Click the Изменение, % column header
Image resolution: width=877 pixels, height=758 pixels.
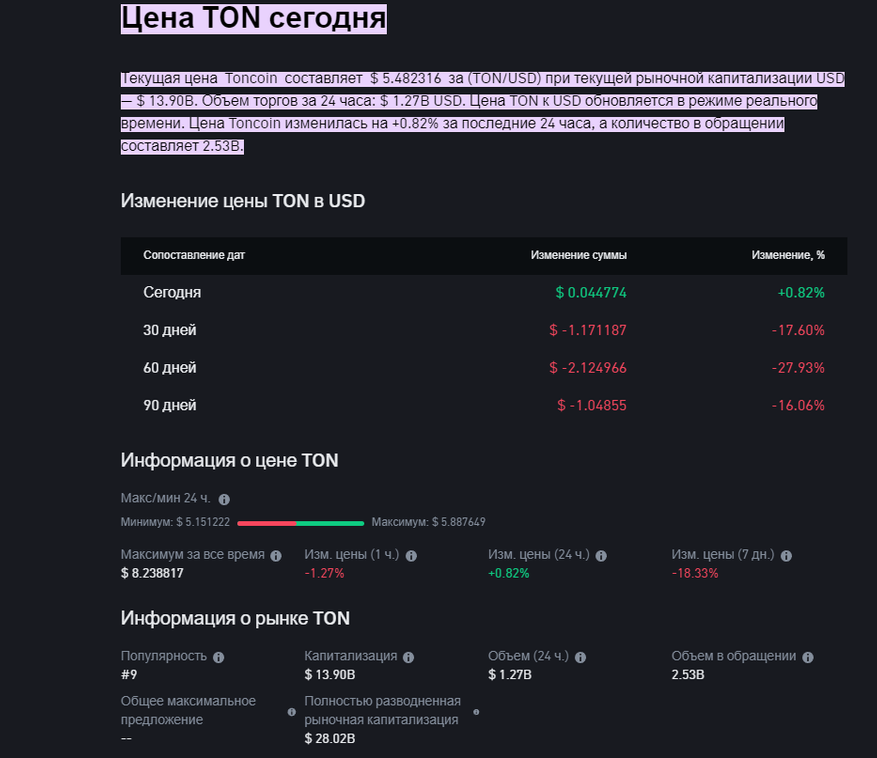(788, 255)
